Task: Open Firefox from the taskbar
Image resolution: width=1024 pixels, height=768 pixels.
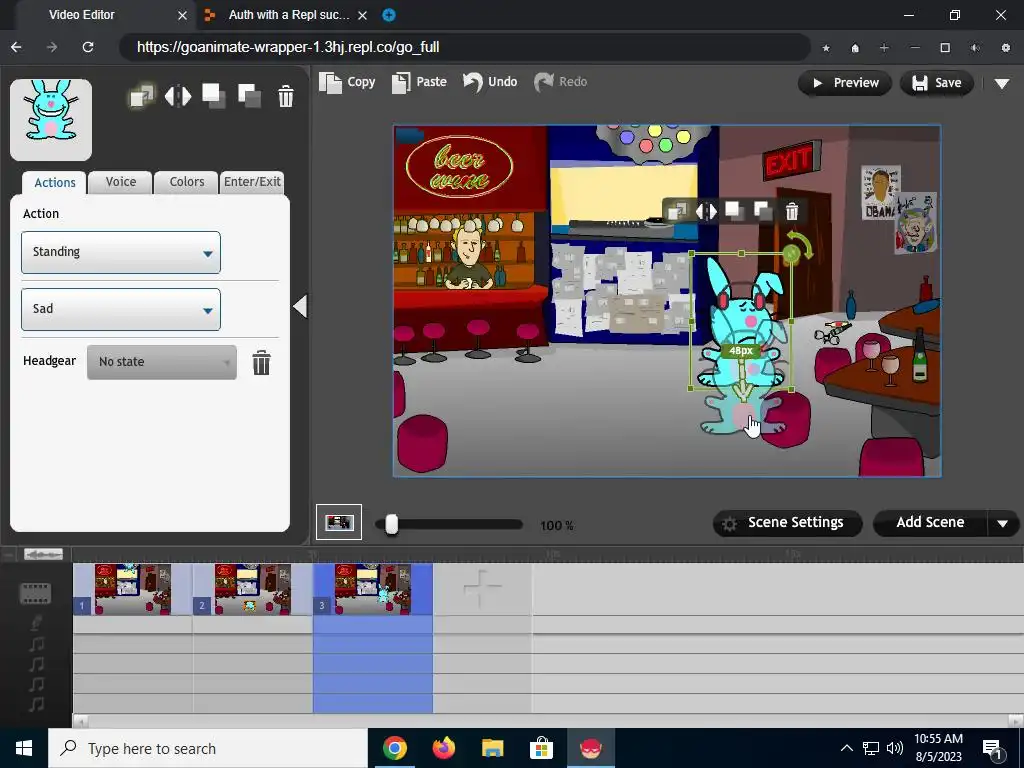Action: [x=444, y=748]
